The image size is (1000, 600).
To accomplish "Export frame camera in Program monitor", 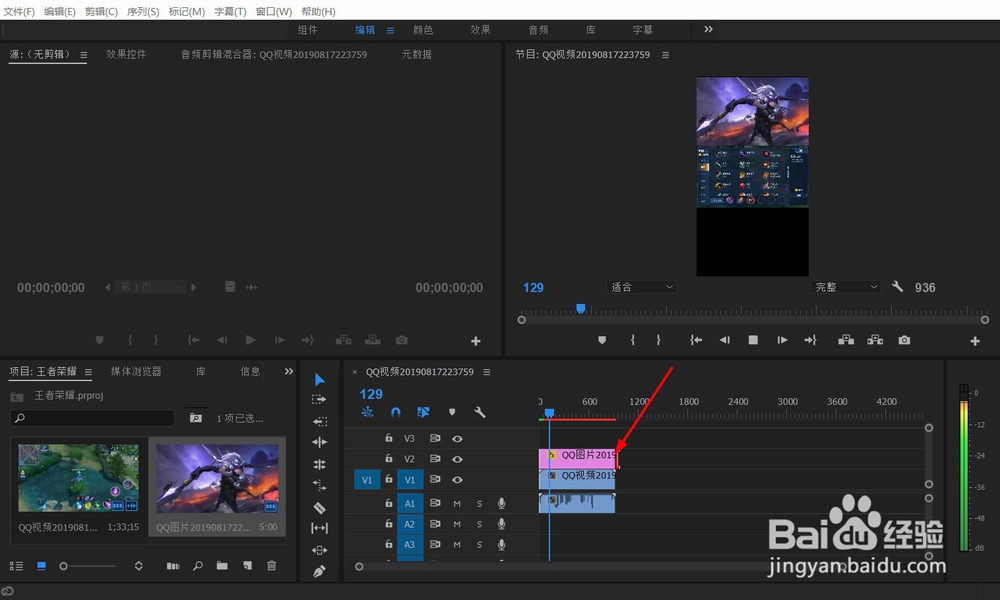I will [x=904, y=340].
